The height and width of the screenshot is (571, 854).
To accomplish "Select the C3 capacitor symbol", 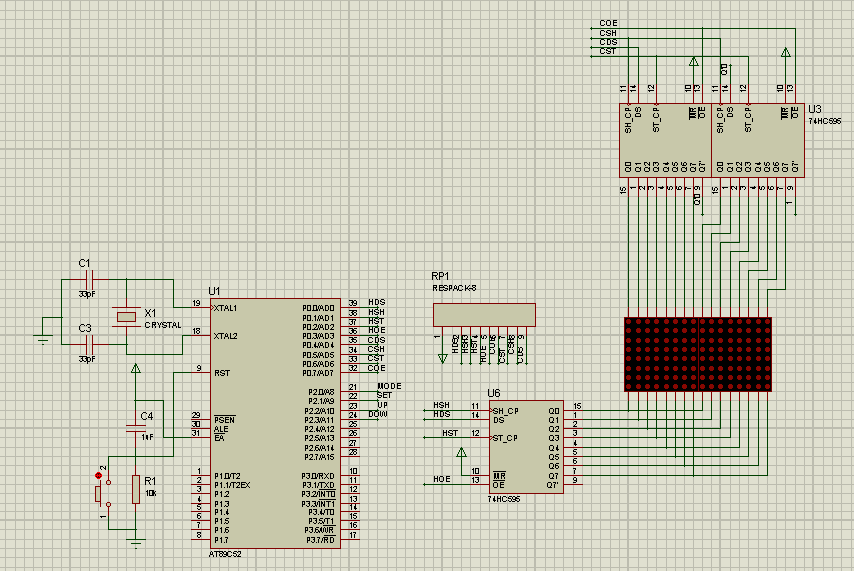I will [90, 344].
